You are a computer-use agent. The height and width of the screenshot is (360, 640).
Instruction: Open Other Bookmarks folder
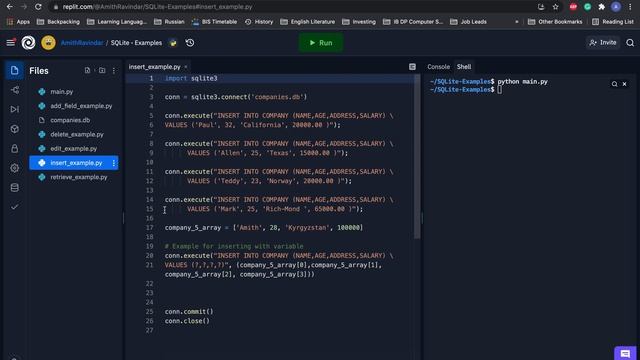[555, 22]
